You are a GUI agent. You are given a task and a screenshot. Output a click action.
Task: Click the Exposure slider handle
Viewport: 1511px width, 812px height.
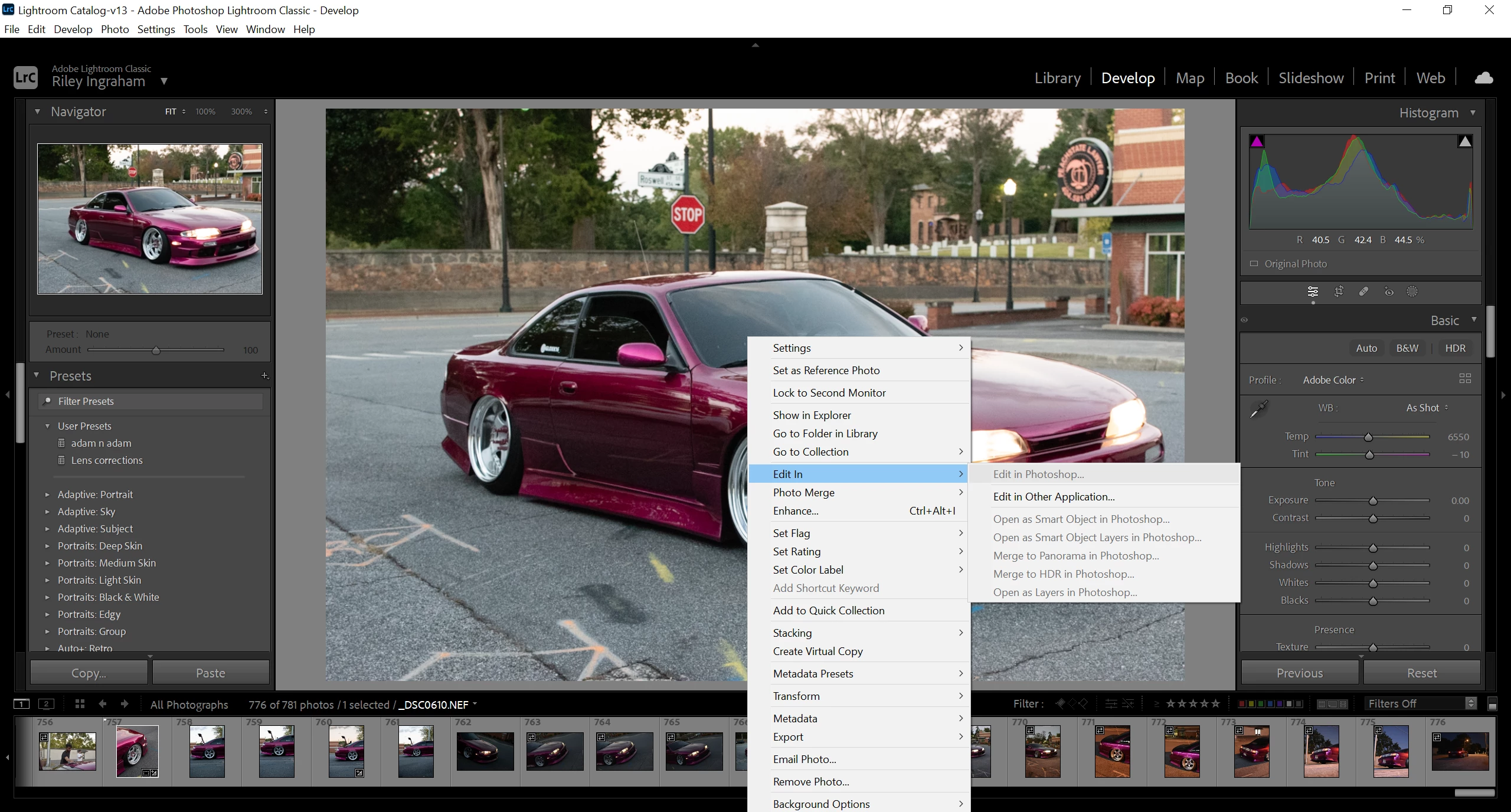coord(1373,501)
